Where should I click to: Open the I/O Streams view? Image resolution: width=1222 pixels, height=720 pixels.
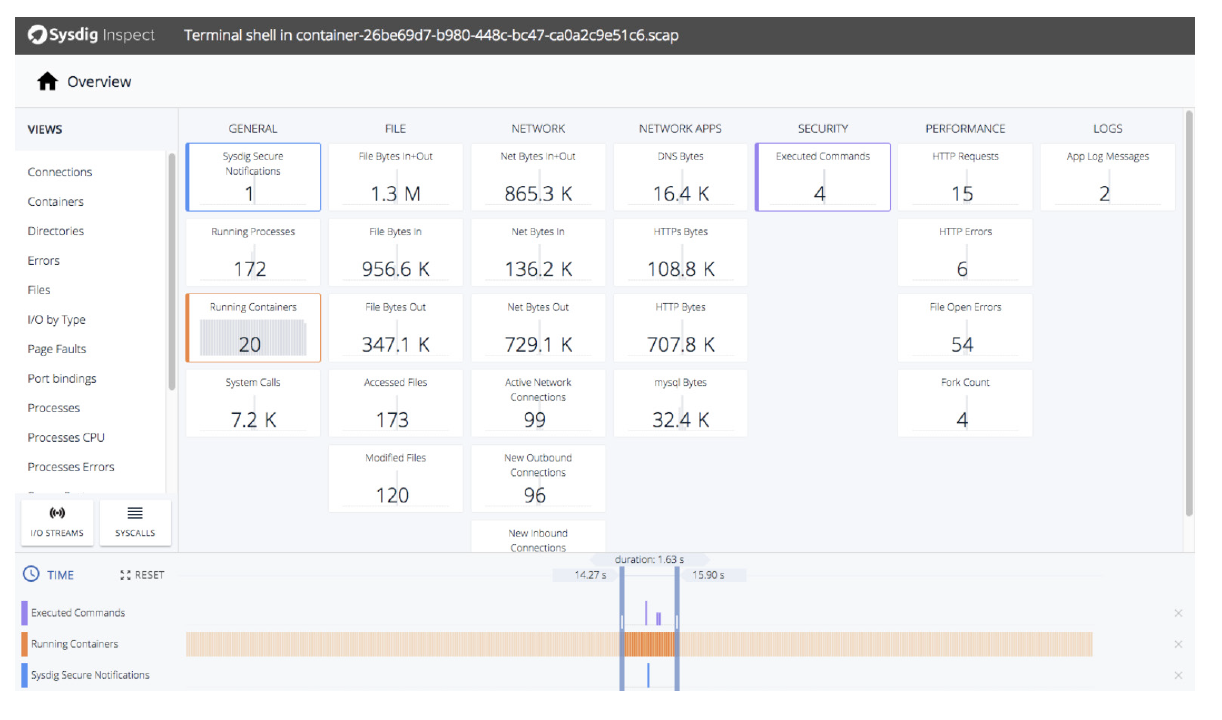57,522
